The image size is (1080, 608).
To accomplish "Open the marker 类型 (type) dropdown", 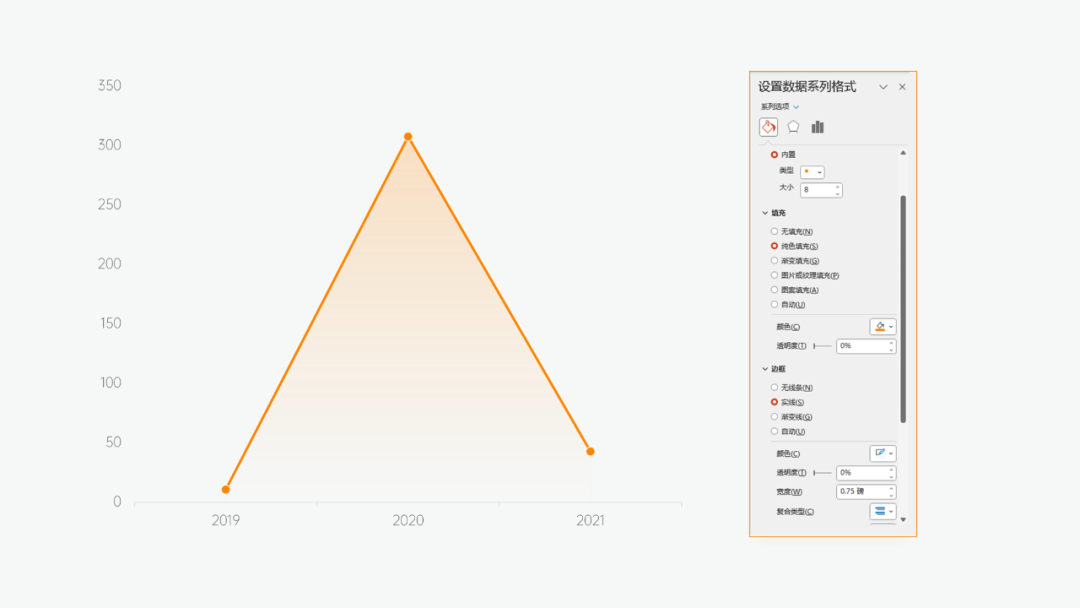I will 812,172.
